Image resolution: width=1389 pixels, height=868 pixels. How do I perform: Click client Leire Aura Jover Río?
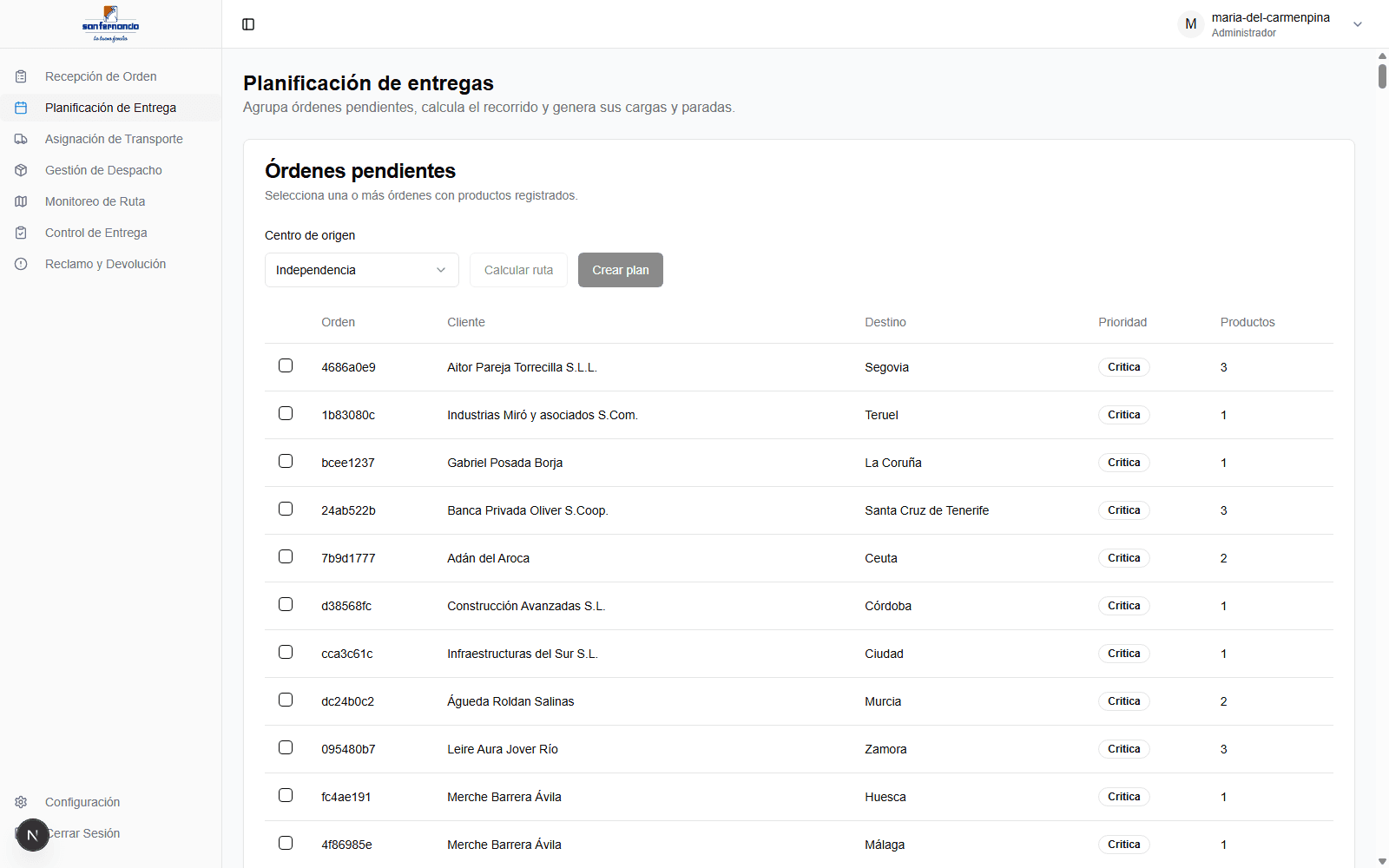coord(503,749)
